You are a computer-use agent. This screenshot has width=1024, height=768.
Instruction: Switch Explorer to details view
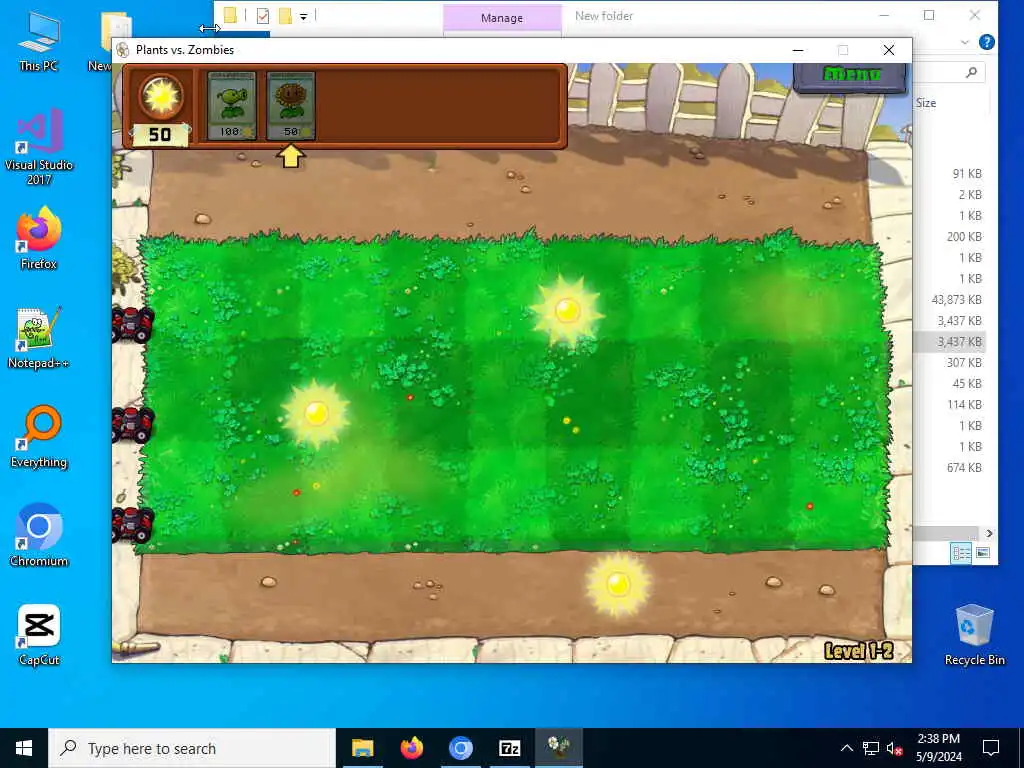961,554
